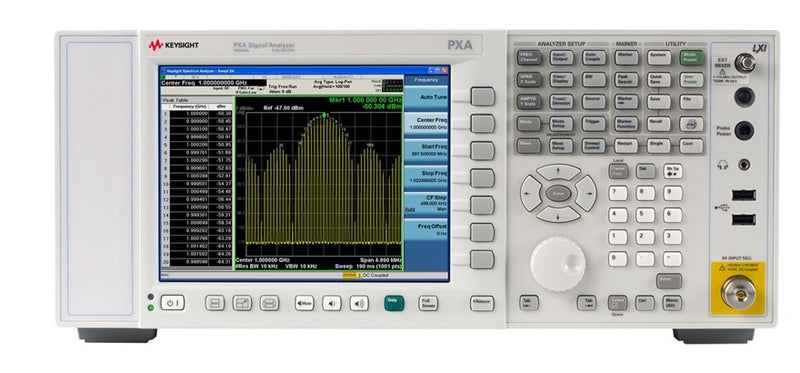The width and height of the screenshot is (800, 373).
Task: Tap the BW key
Action: pyautogui.click(x=594, y=79)
